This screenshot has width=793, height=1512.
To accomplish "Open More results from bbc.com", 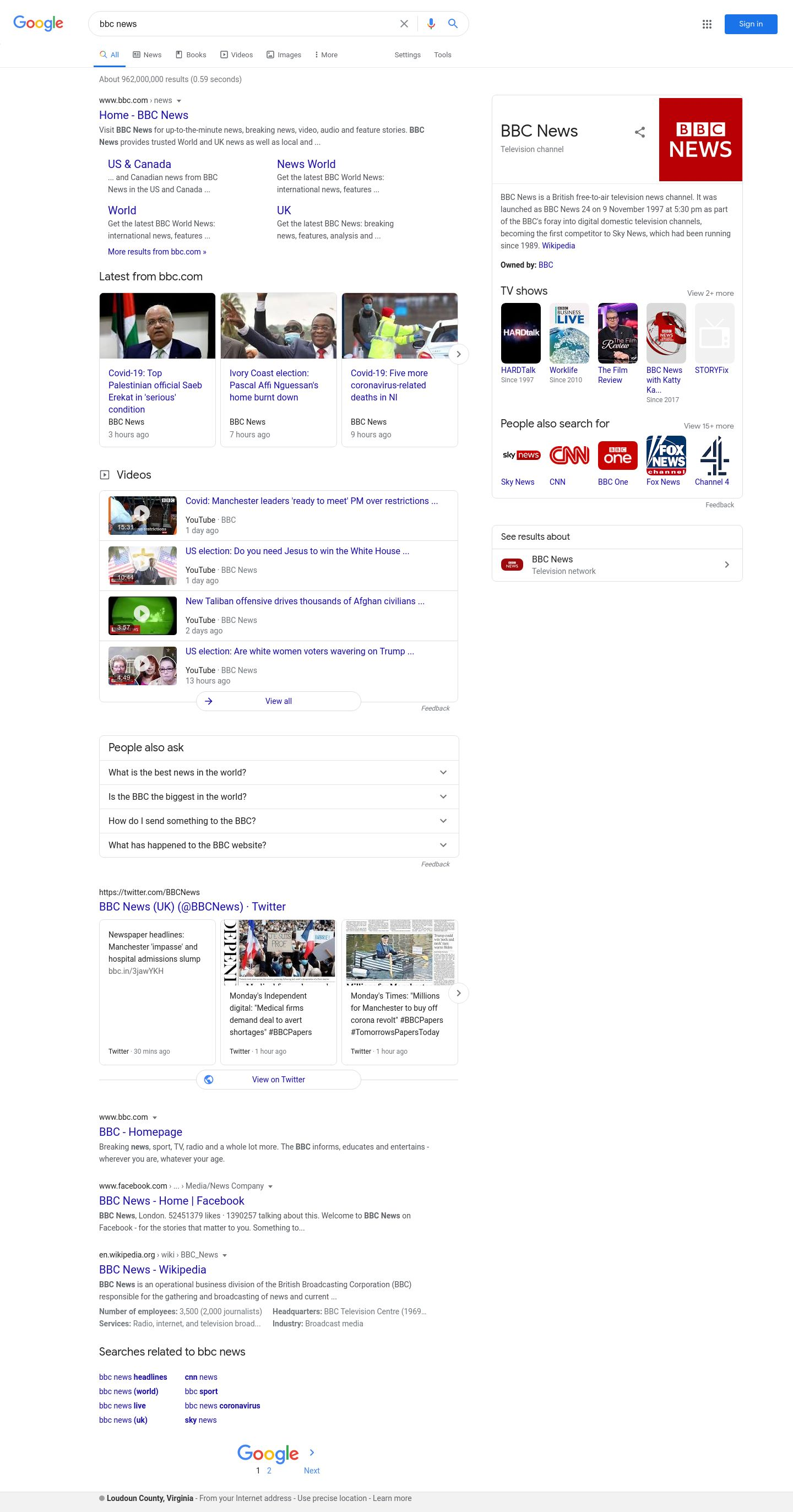I will [157, 252].
